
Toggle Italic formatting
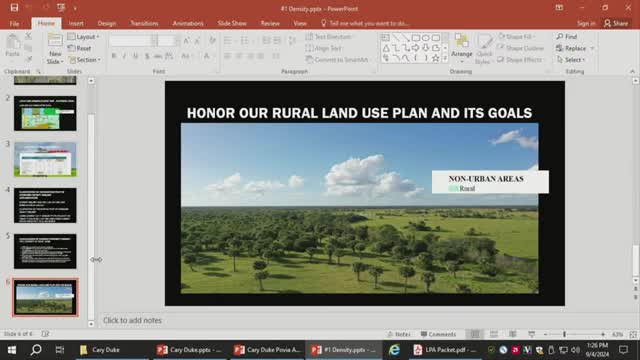coord(124,56)
